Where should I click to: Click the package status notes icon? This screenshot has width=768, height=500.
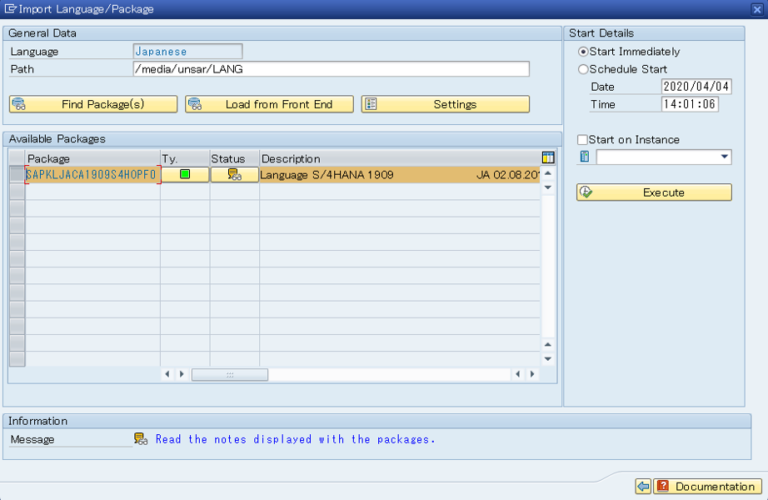(234, 175)
